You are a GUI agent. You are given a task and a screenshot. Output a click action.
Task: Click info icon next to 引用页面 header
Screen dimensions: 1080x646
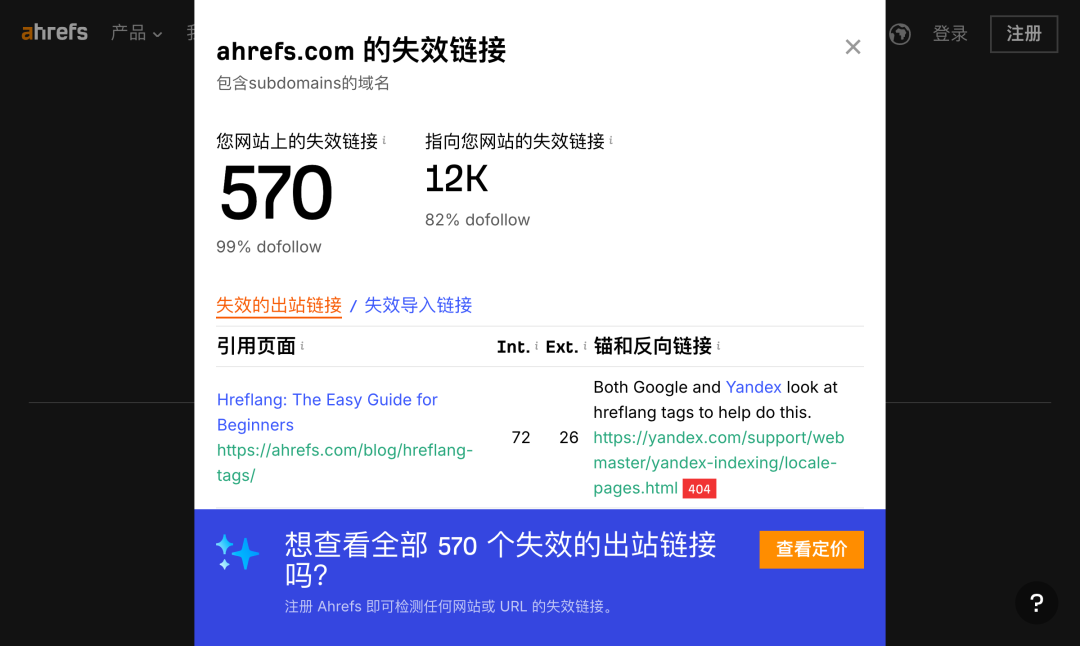point(302,346)
